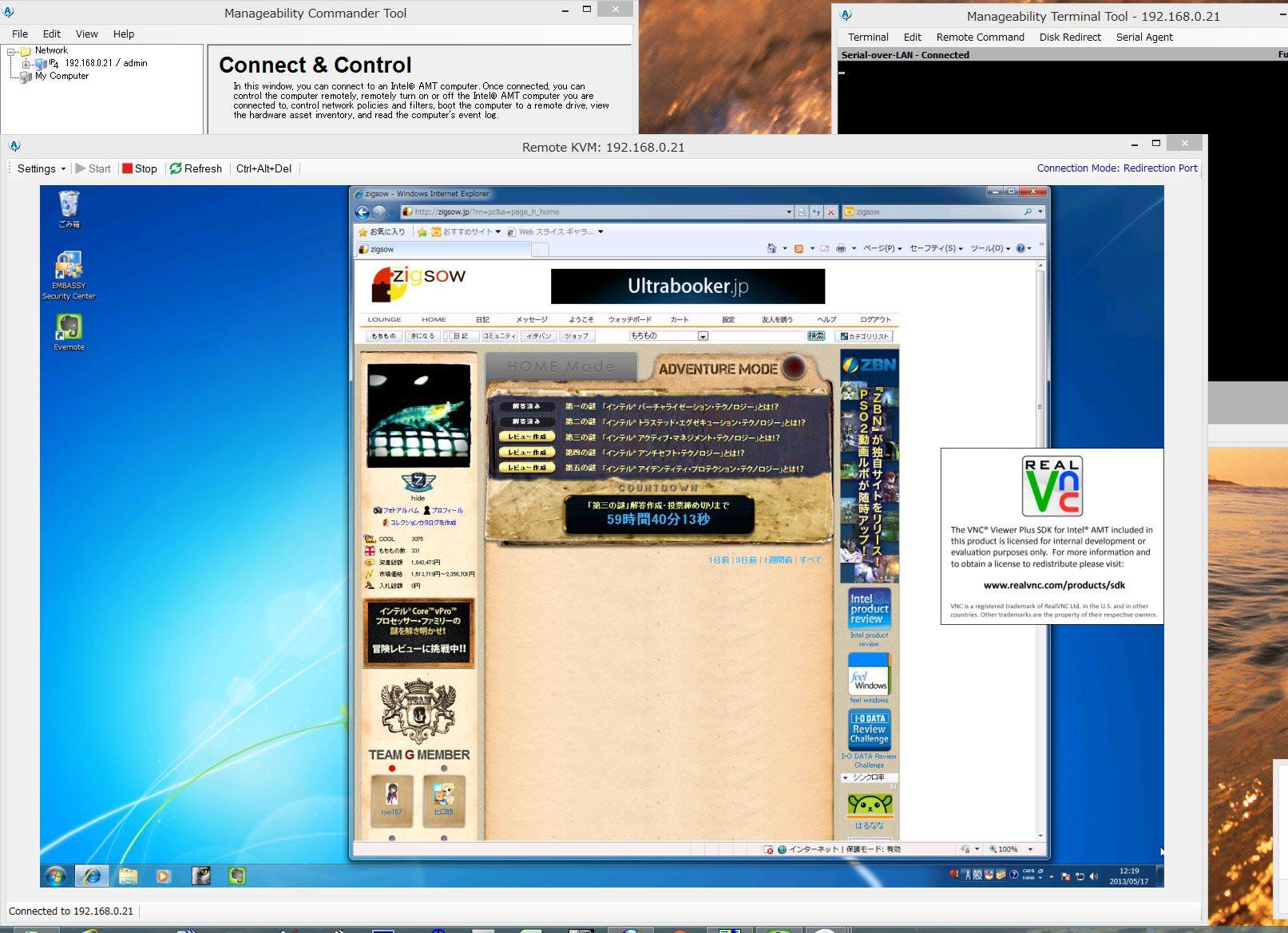Click the Ultrabooker.jp banner
Viewport: 1288px width, 933px height.
click(x=688, y=286)
